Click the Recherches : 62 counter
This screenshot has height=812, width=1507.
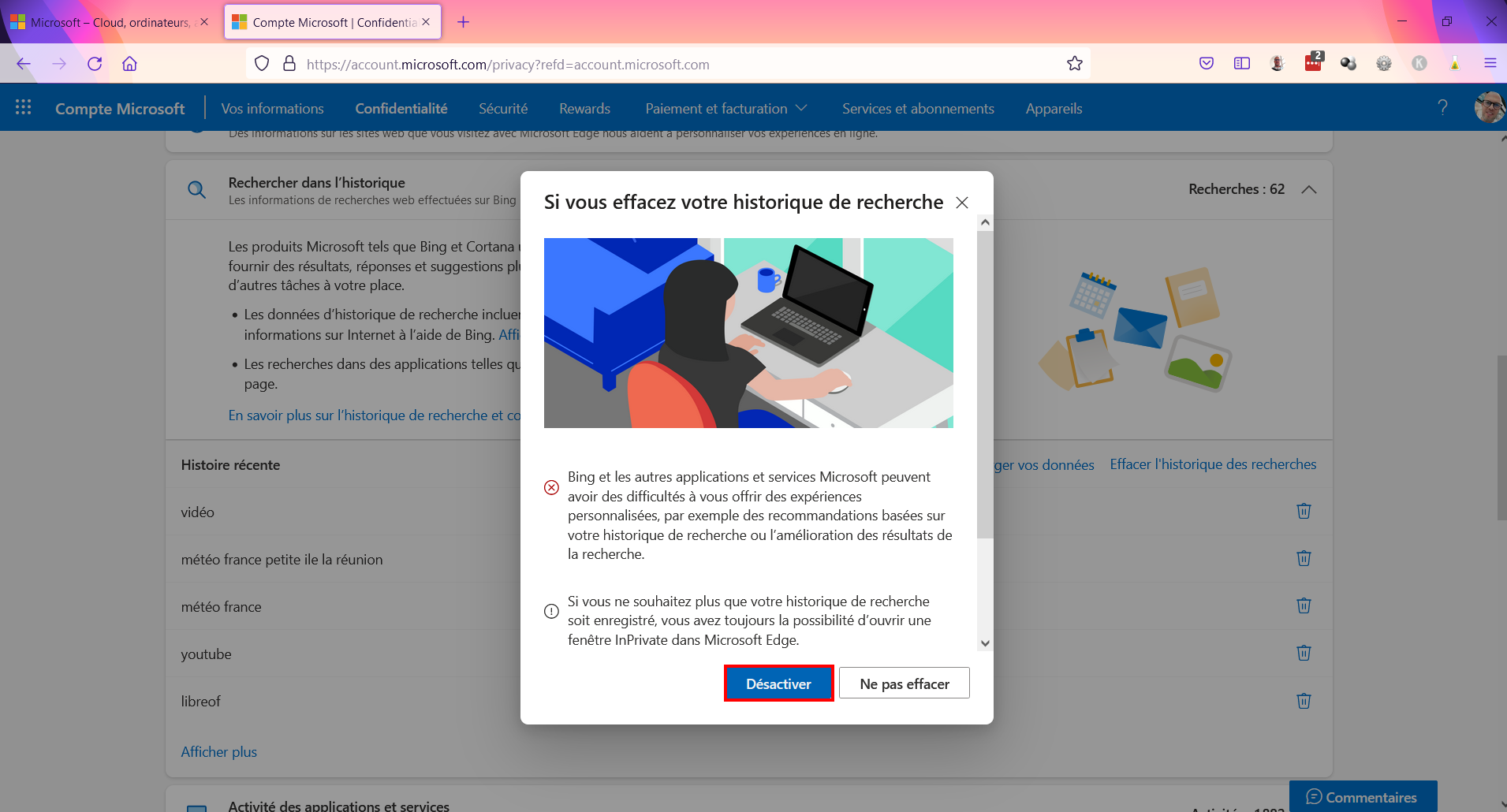click(1237, 189)
